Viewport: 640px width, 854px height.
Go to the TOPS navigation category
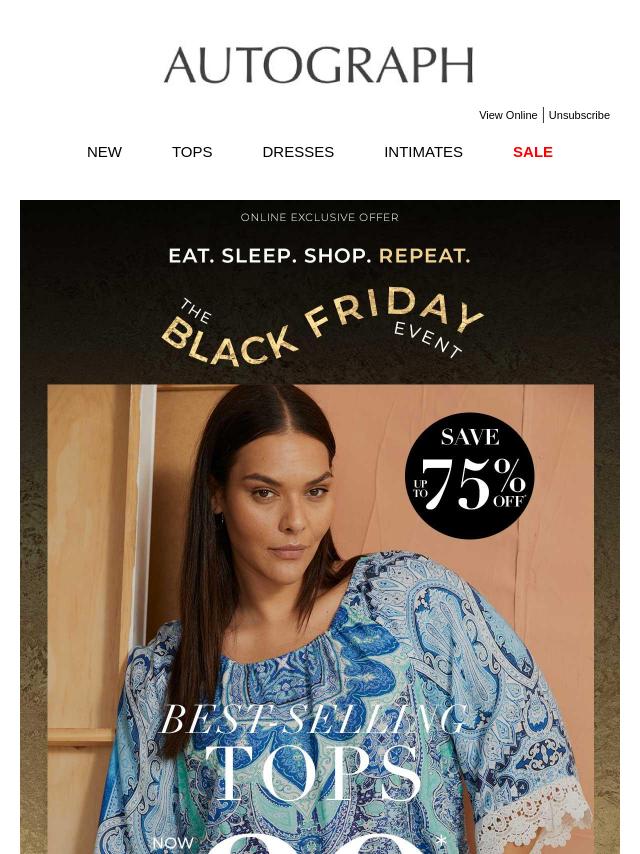(x=192, y=152)
